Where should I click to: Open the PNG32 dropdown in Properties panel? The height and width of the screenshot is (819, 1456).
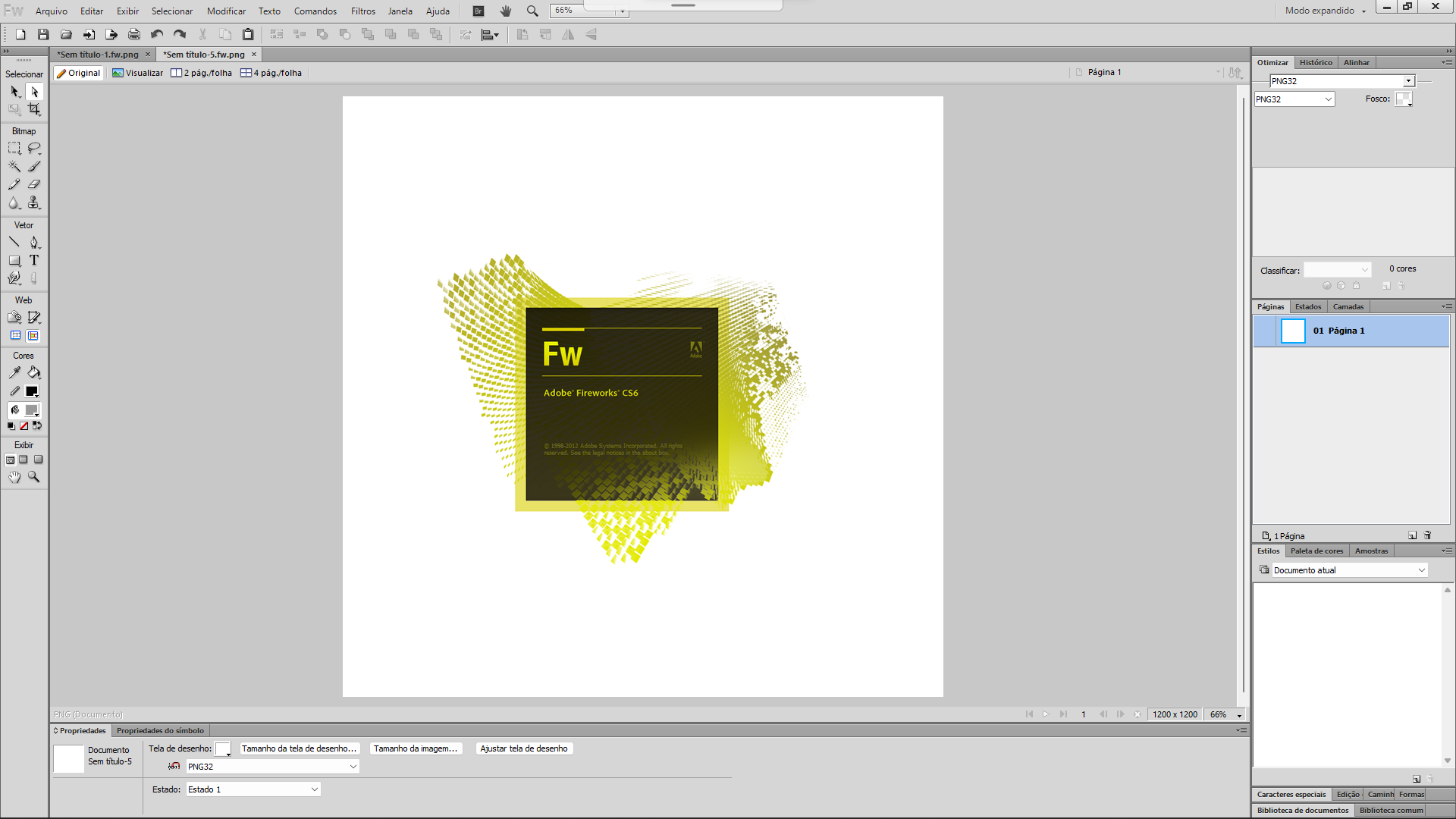coord(272,767)
